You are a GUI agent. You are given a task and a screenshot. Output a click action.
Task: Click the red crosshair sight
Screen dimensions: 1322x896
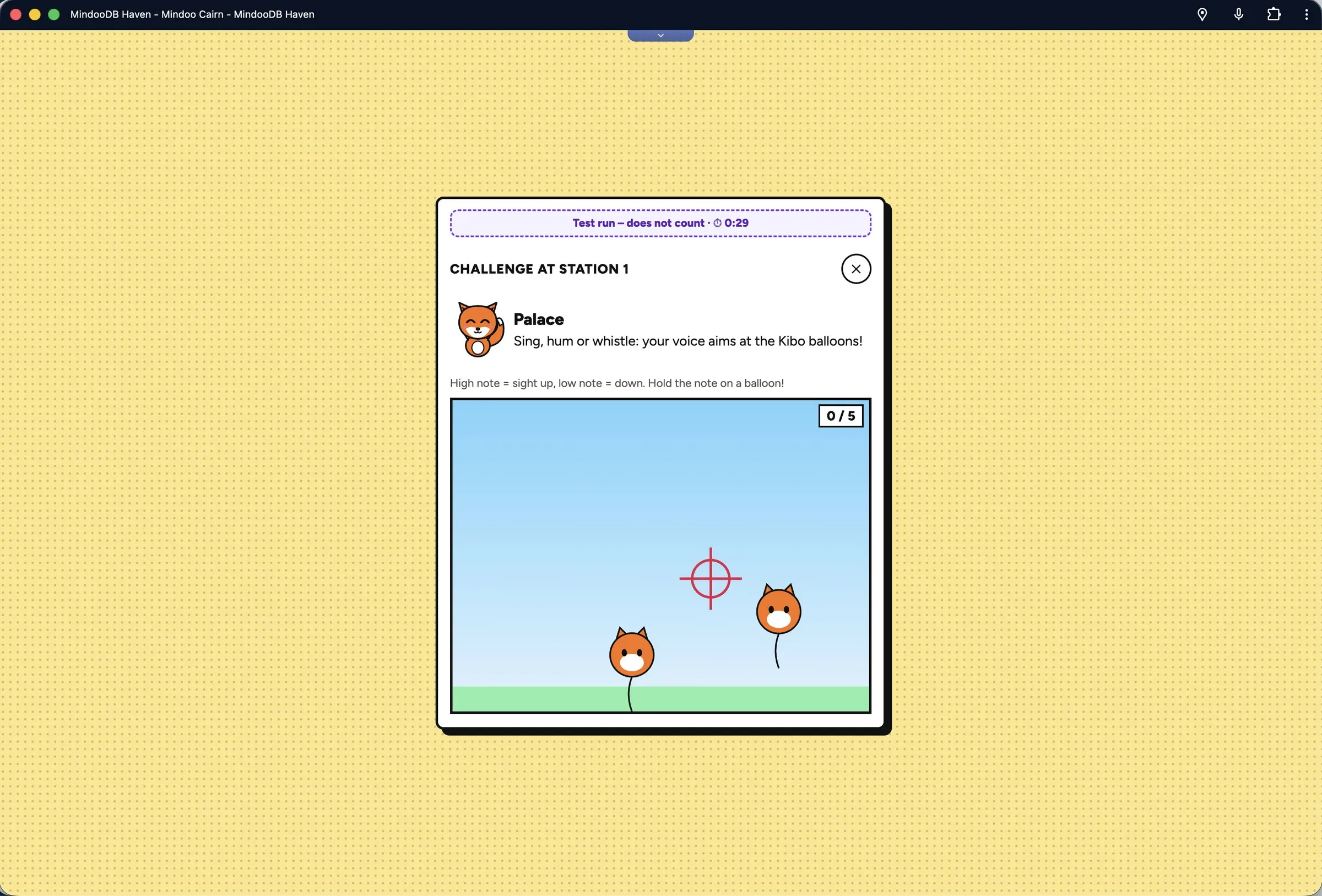[x=711, y=579]
